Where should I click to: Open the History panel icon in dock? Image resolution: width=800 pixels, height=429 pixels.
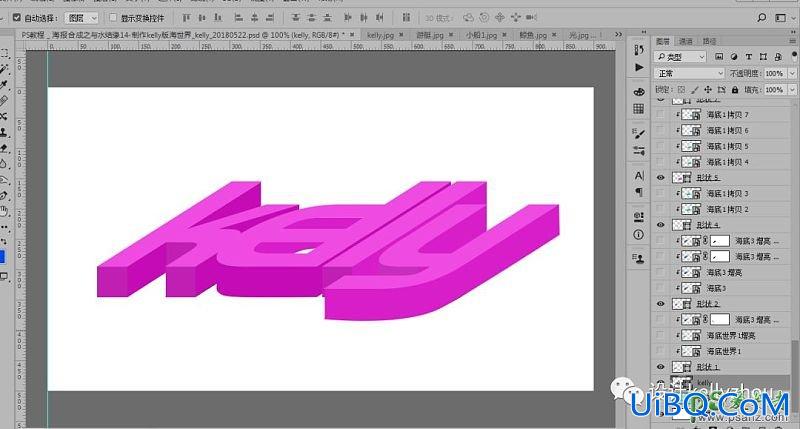pyautogui.click(x=639, y=50)
